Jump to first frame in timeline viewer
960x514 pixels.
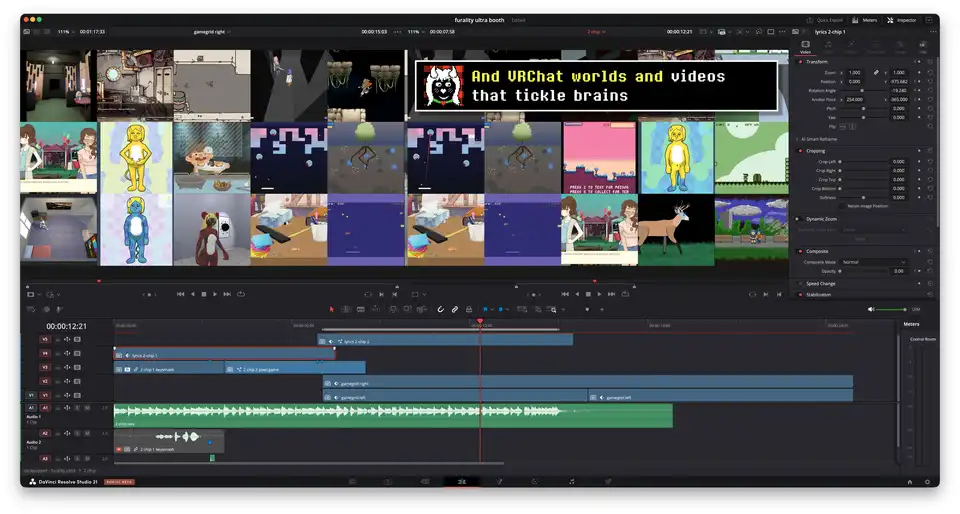click(565, 294)
